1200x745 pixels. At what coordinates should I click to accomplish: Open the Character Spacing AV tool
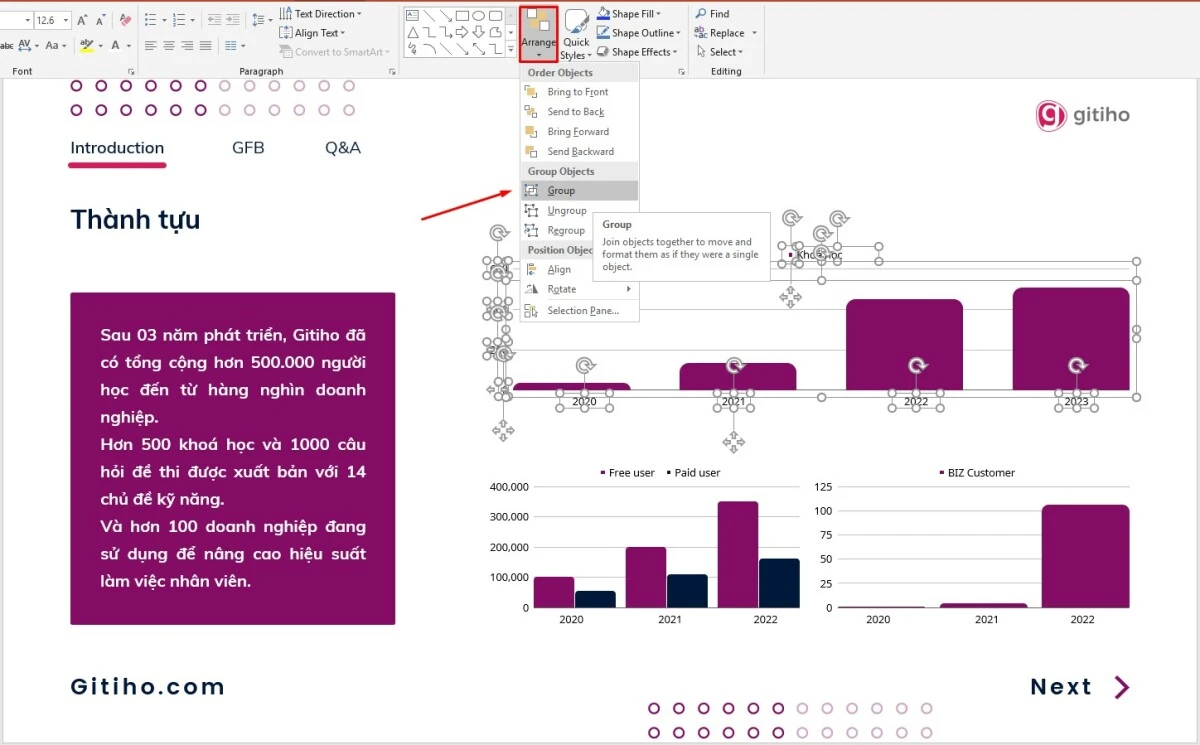pyautogui.click(x=28, y=45)
